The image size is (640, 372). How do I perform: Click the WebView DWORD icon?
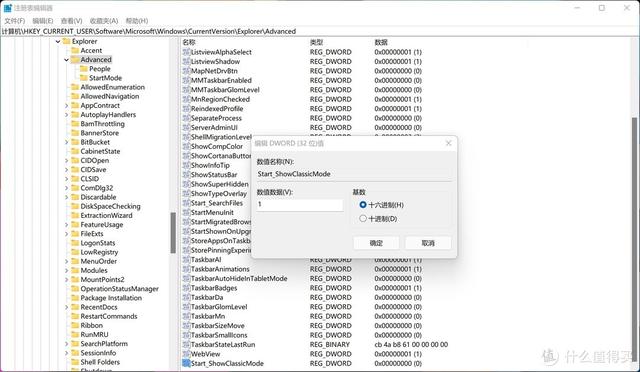pos(187,354)
